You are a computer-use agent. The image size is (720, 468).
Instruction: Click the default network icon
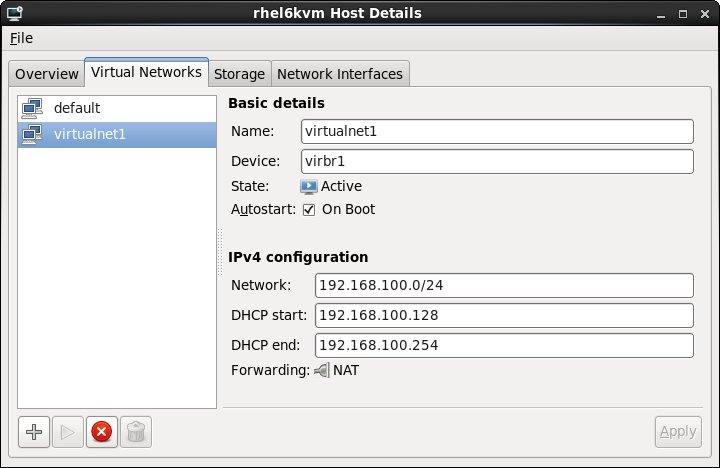[32, 108]
